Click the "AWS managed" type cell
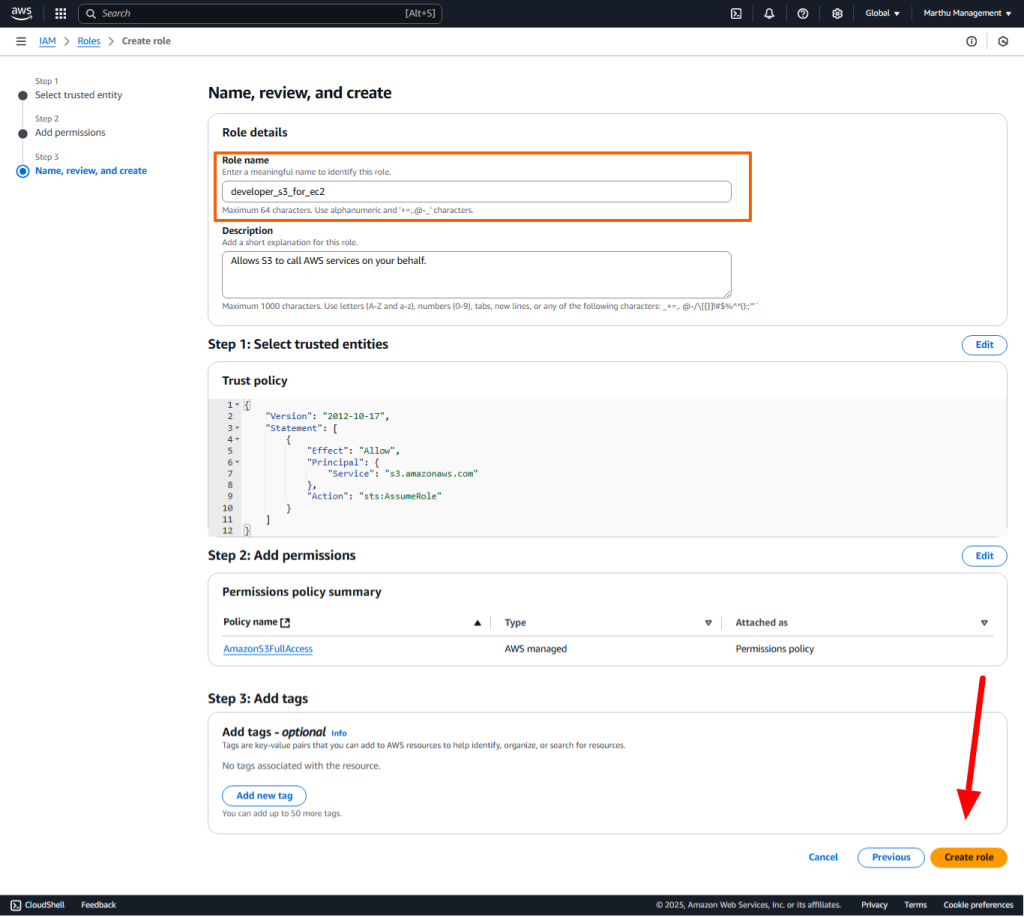Viewport: 1024px width, 917px height. click(x=536, y=649)
